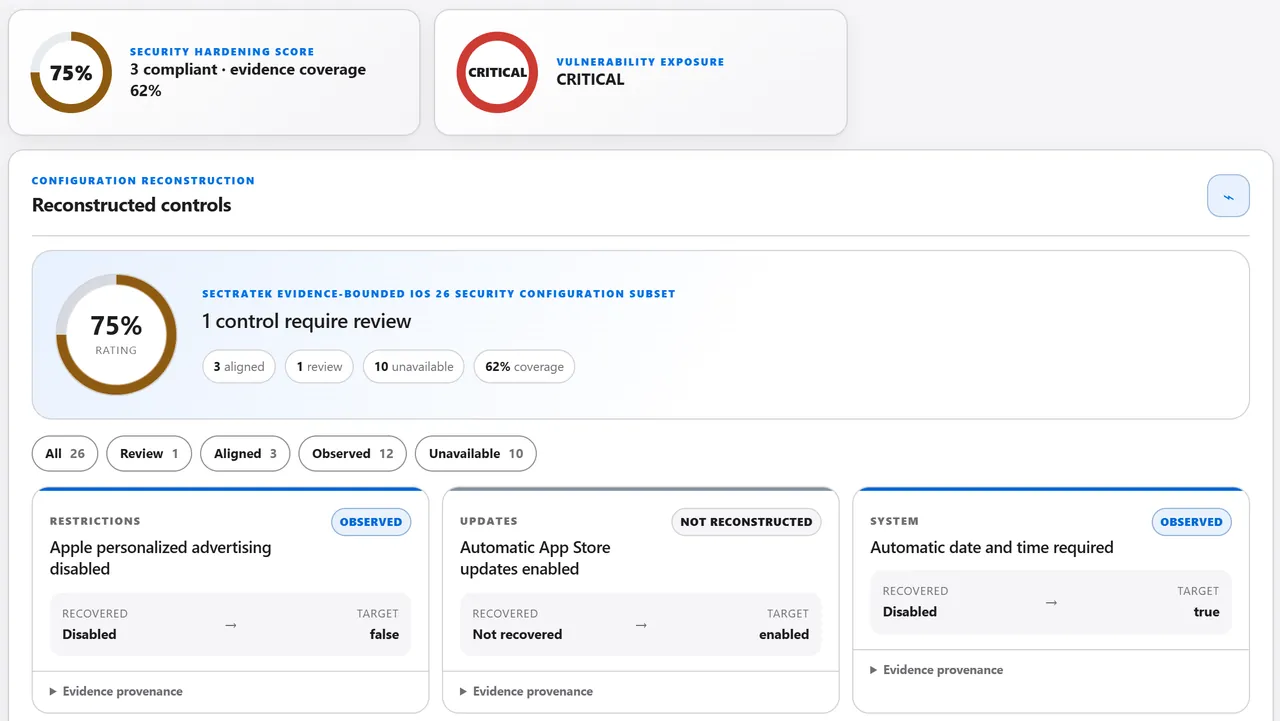
Task: Click the 1 review summary pill
Action: click(319, 367)
